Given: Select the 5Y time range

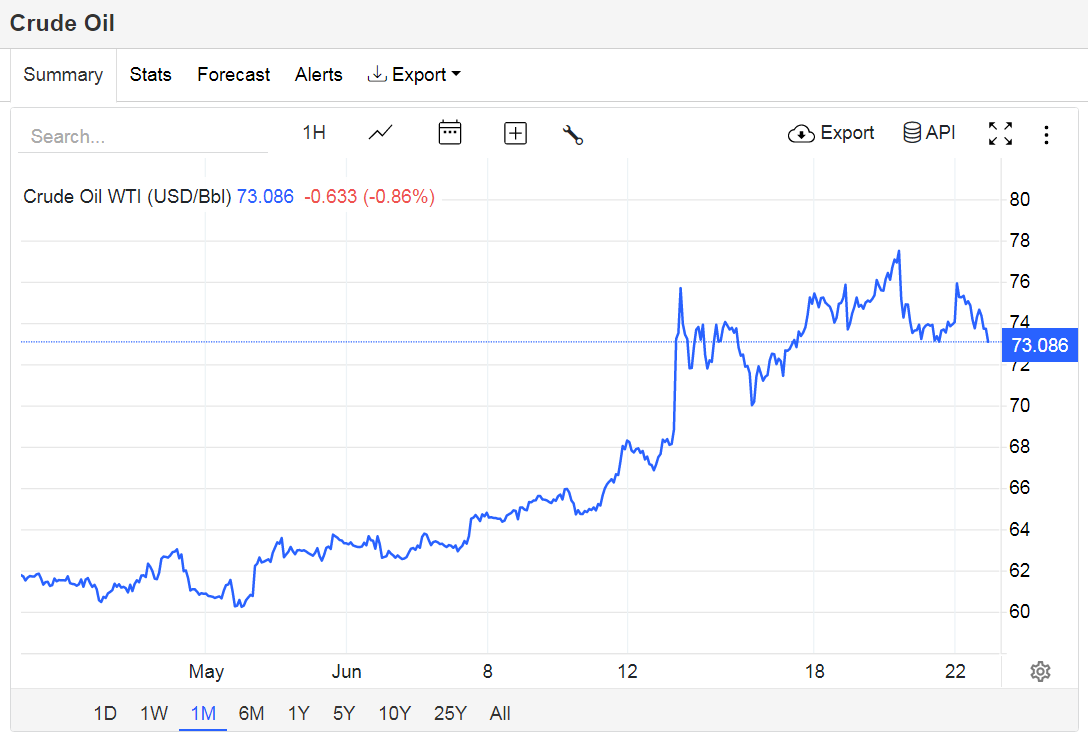Looking at the screenshot, I should [x=344, y=713].
